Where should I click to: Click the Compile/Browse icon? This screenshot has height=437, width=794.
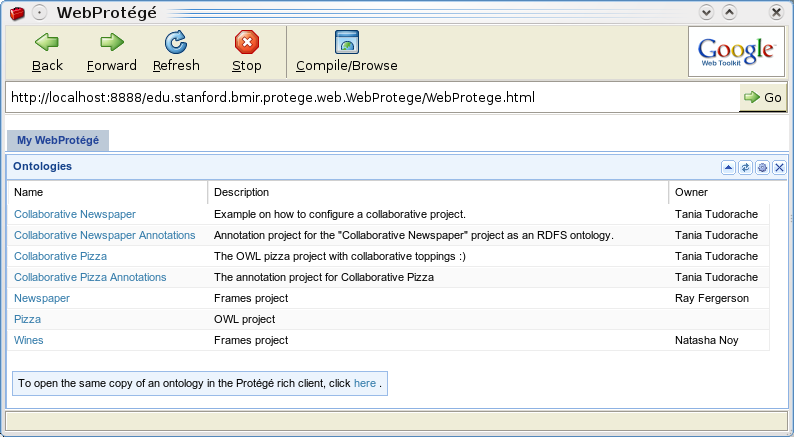pos(347,42)
